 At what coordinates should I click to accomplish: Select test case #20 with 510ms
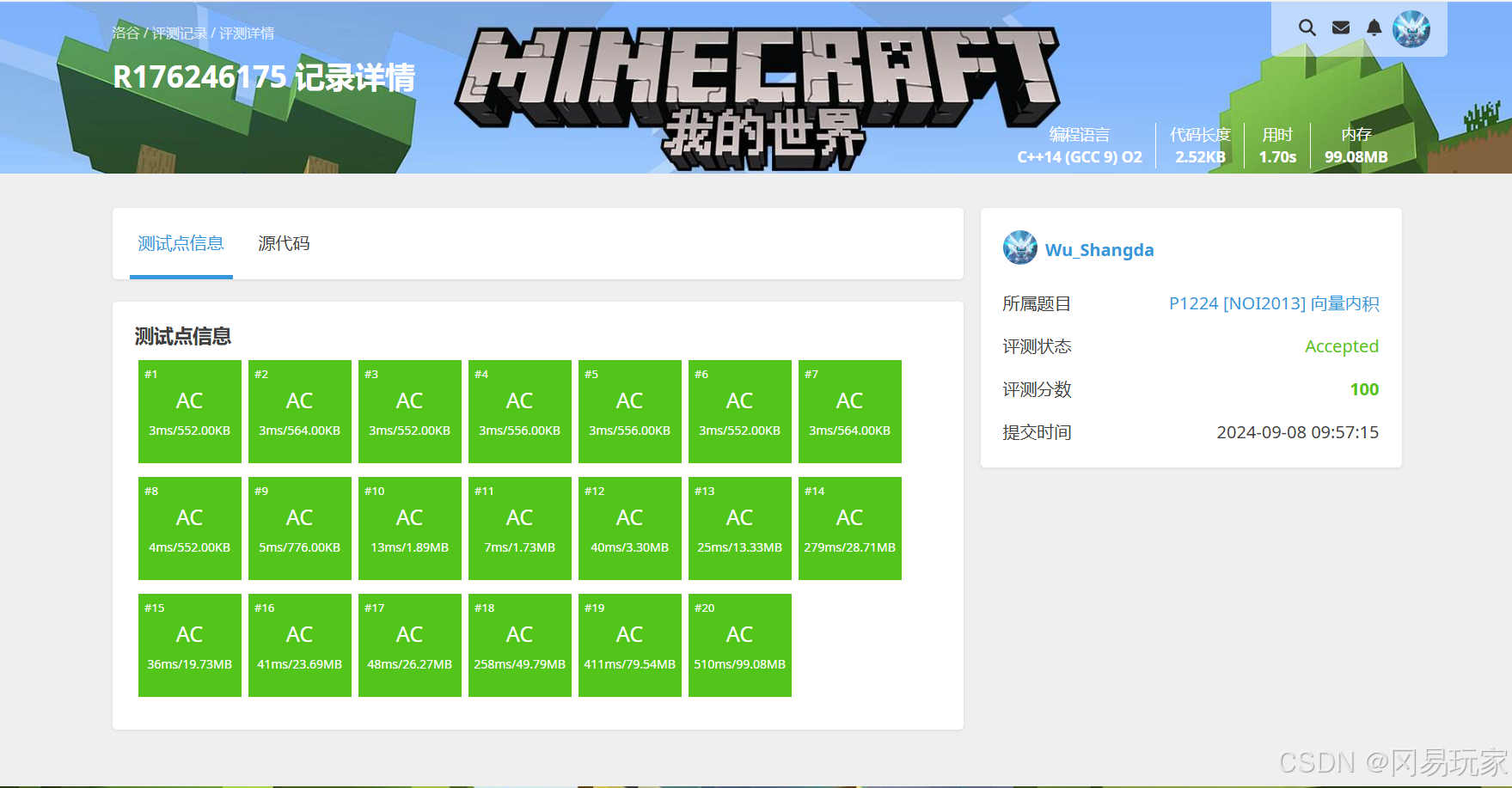pyautogui.click(x=740, y=645)
